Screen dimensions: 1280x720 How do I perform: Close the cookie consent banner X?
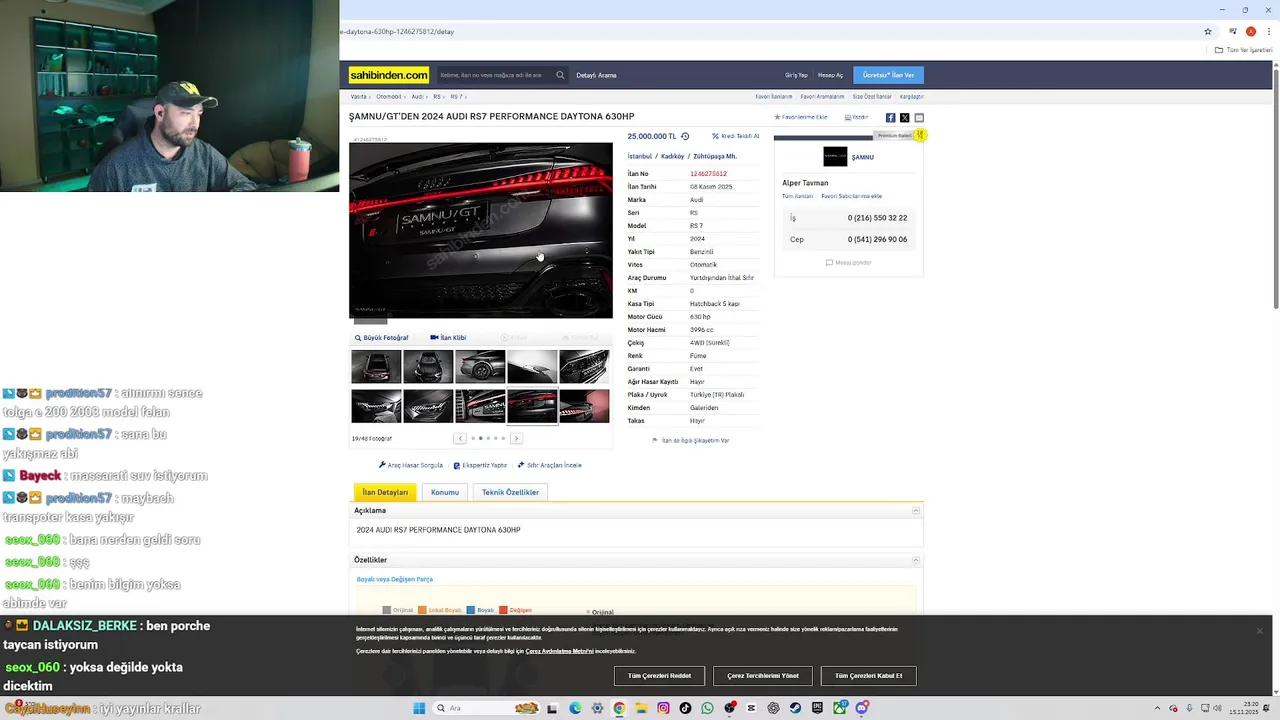tap(1259, 630)
